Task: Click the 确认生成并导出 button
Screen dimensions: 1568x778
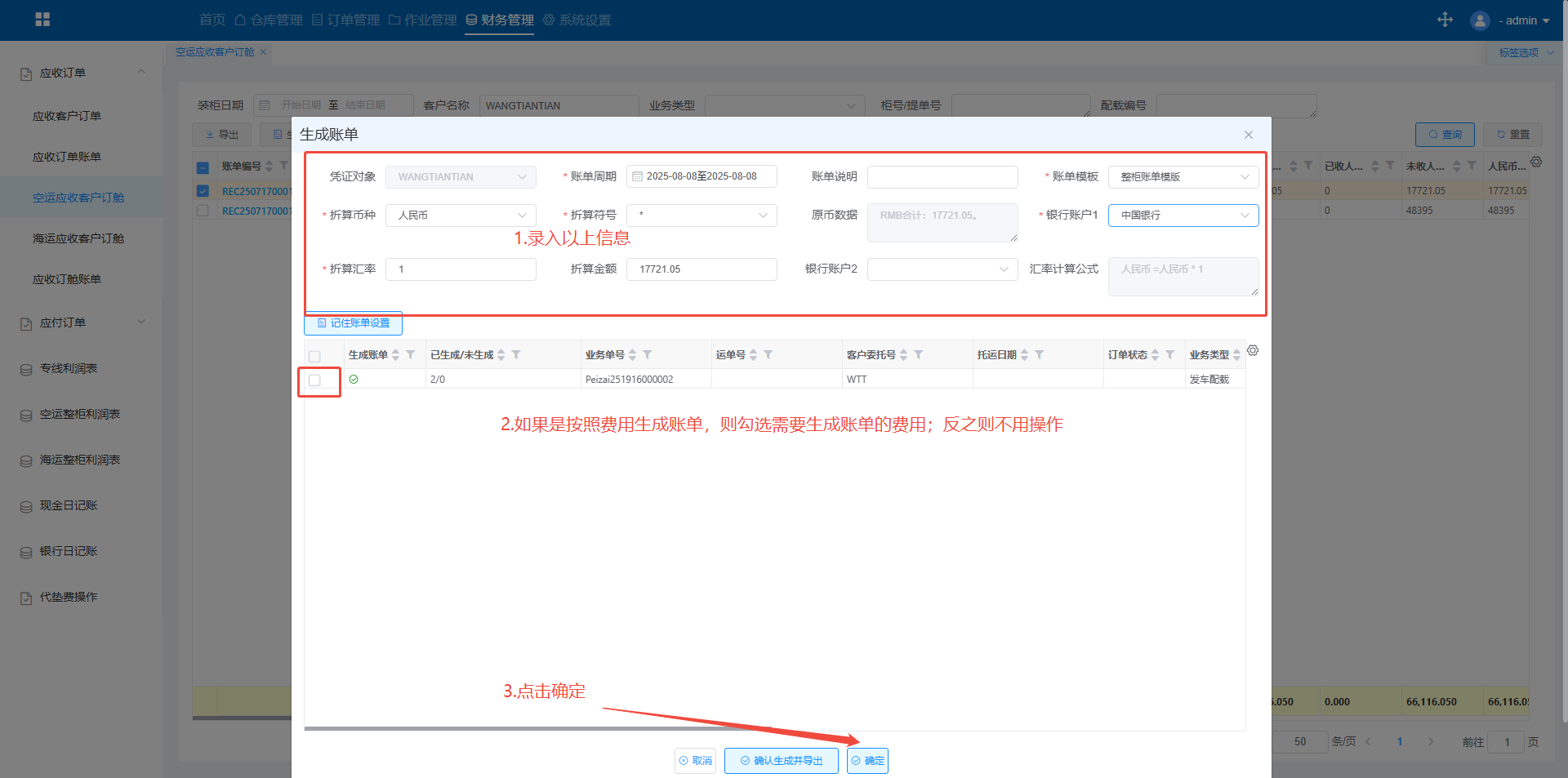Action: pos(781,761)
